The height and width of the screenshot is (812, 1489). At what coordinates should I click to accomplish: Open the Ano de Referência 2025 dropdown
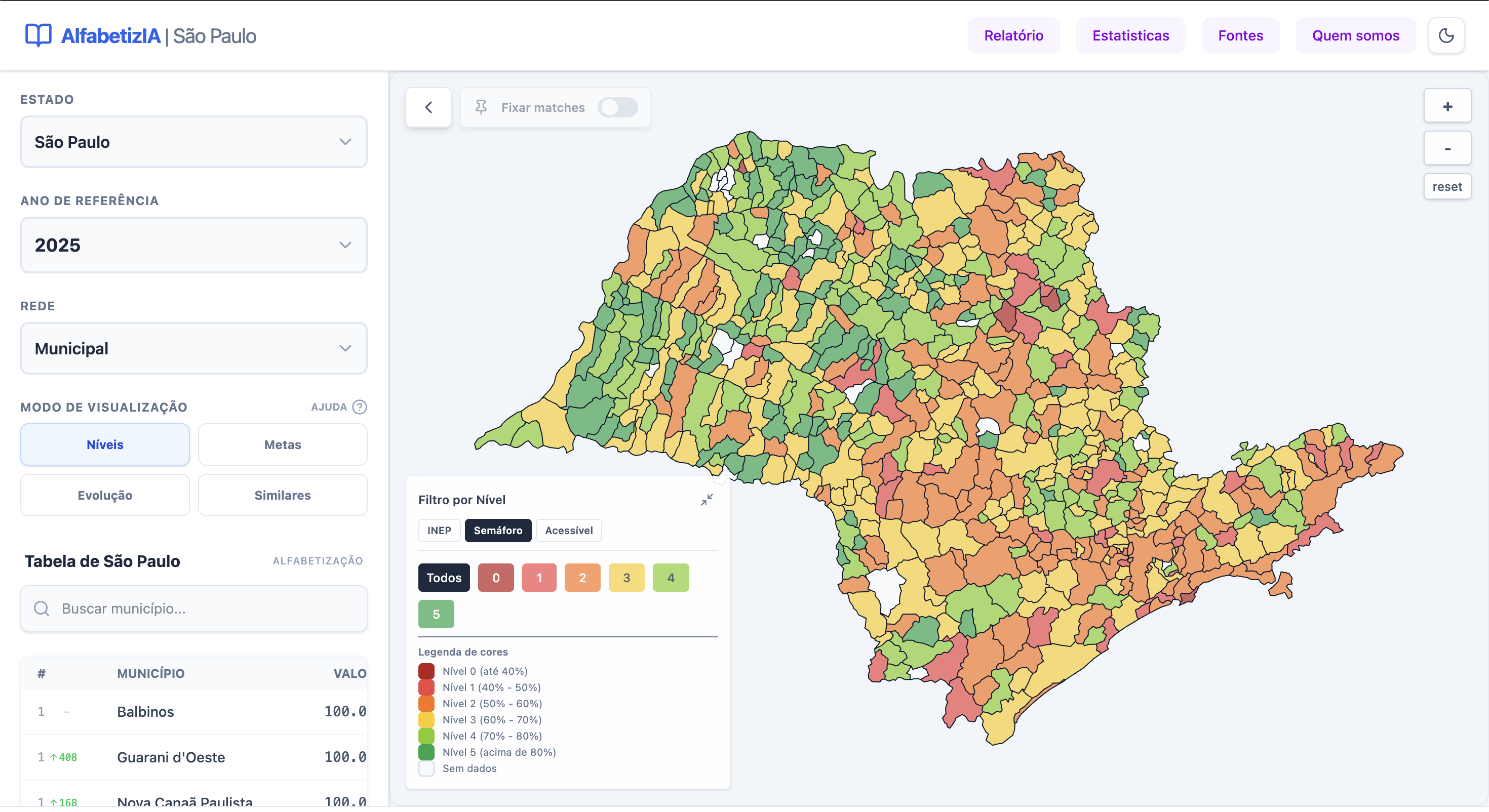pos(193,245)
